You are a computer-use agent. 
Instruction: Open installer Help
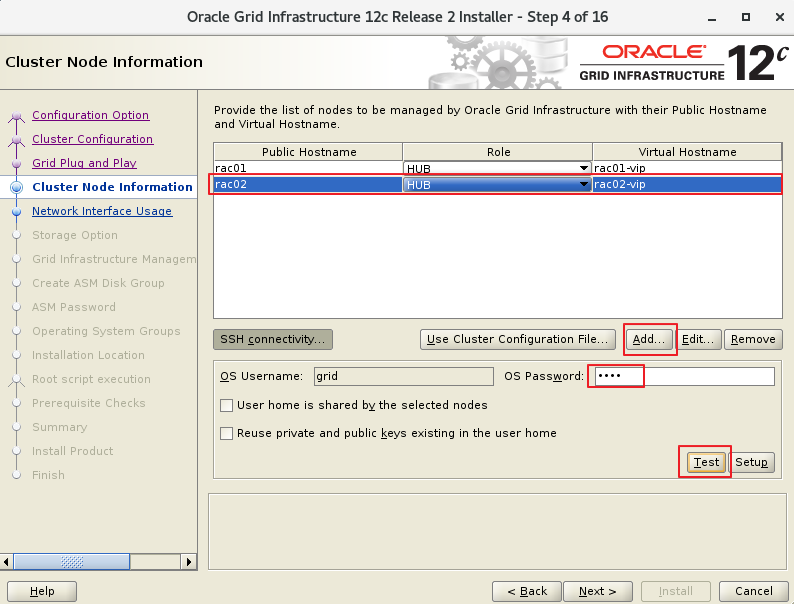click(x=42, y=591)
